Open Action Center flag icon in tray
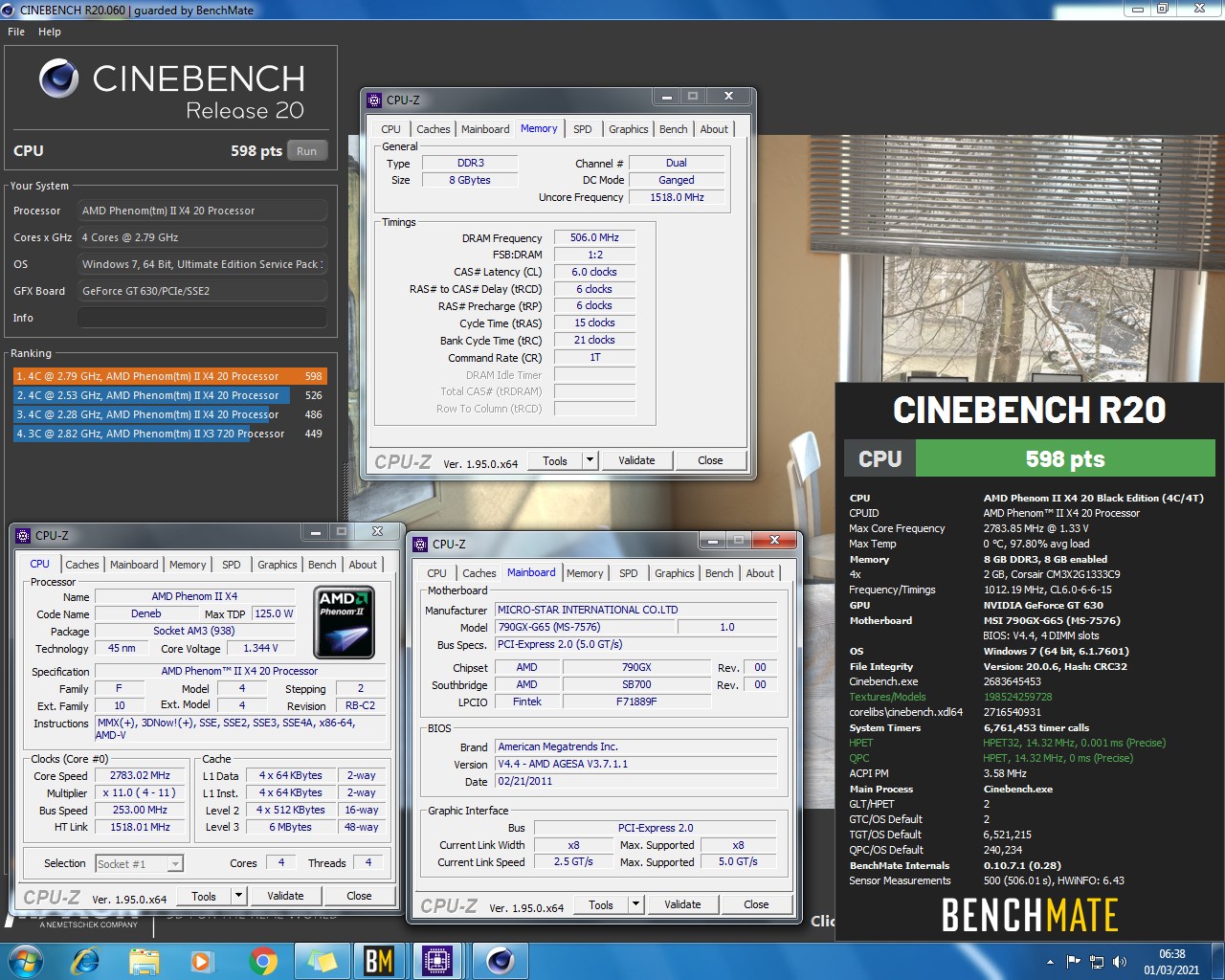Viewport: 1225px width, 980px height. click(x=1073, y=962)
